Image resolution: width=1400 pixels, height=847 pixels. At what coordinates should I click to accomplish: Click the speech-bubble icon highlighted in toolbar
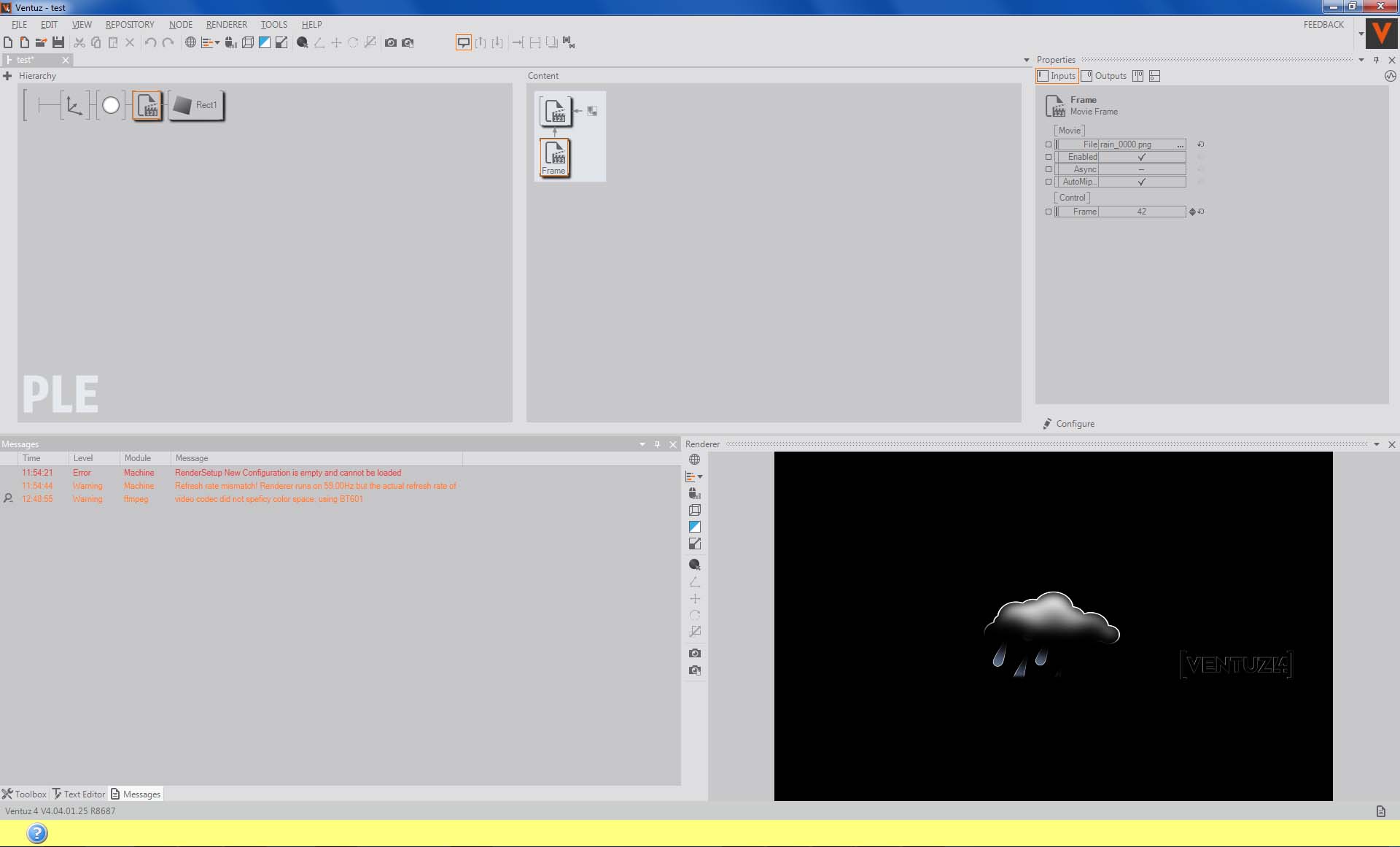click(x=463, y=42)
